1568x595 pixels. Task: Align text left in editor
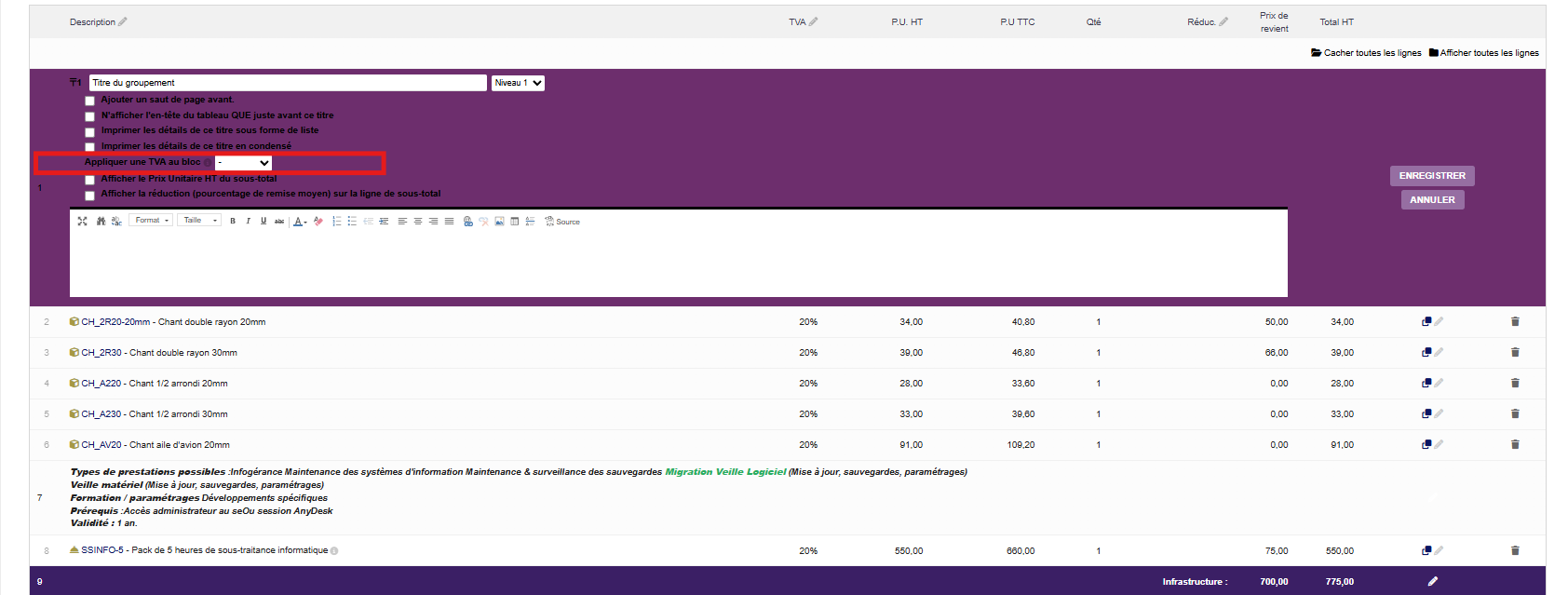coord(402,221)
